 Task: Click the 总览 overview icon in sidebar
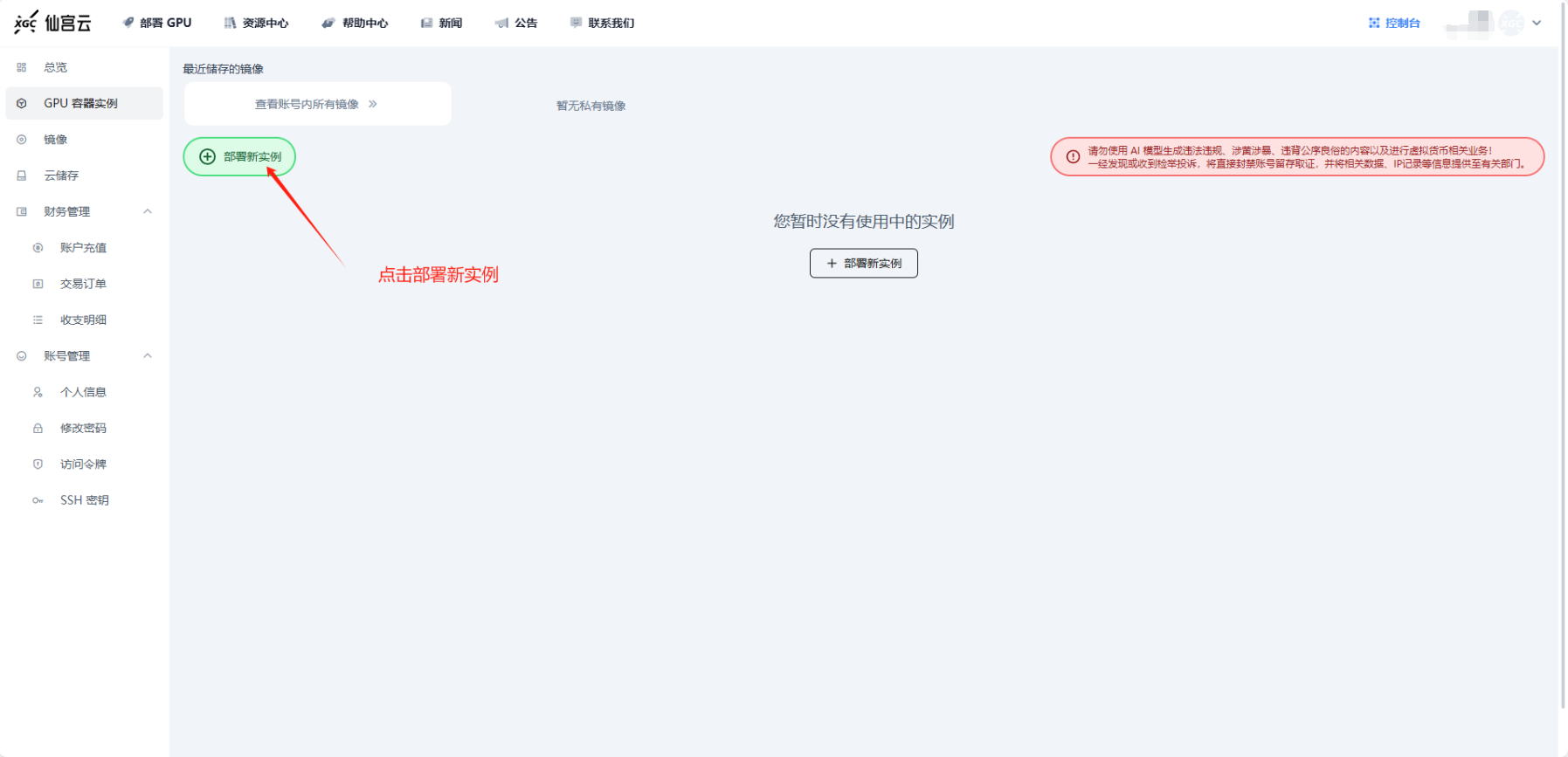point(22,67)
